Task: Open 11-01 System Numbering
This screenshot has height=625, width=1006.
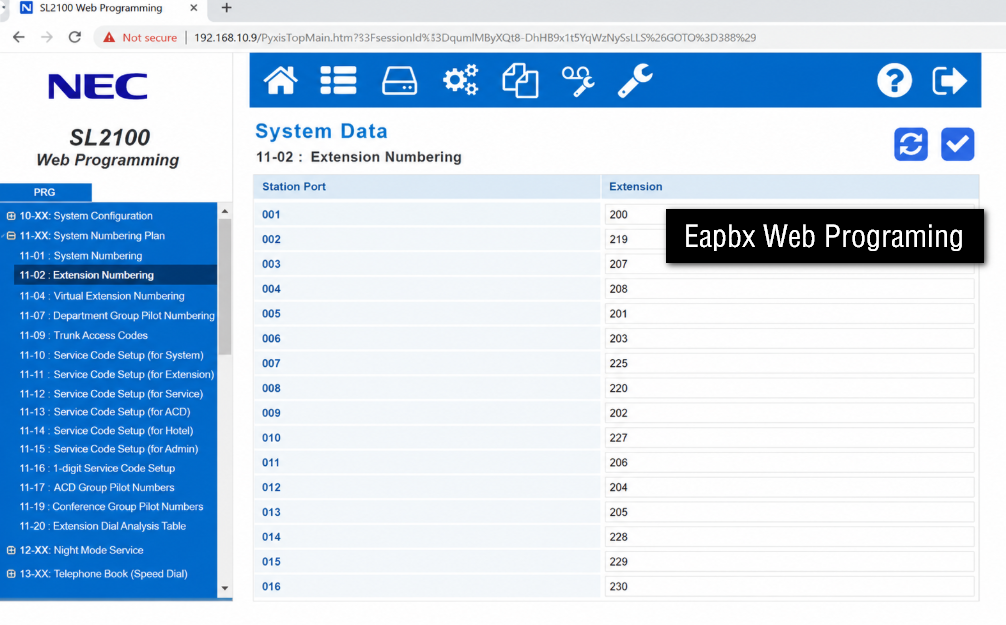Action: 81,255
